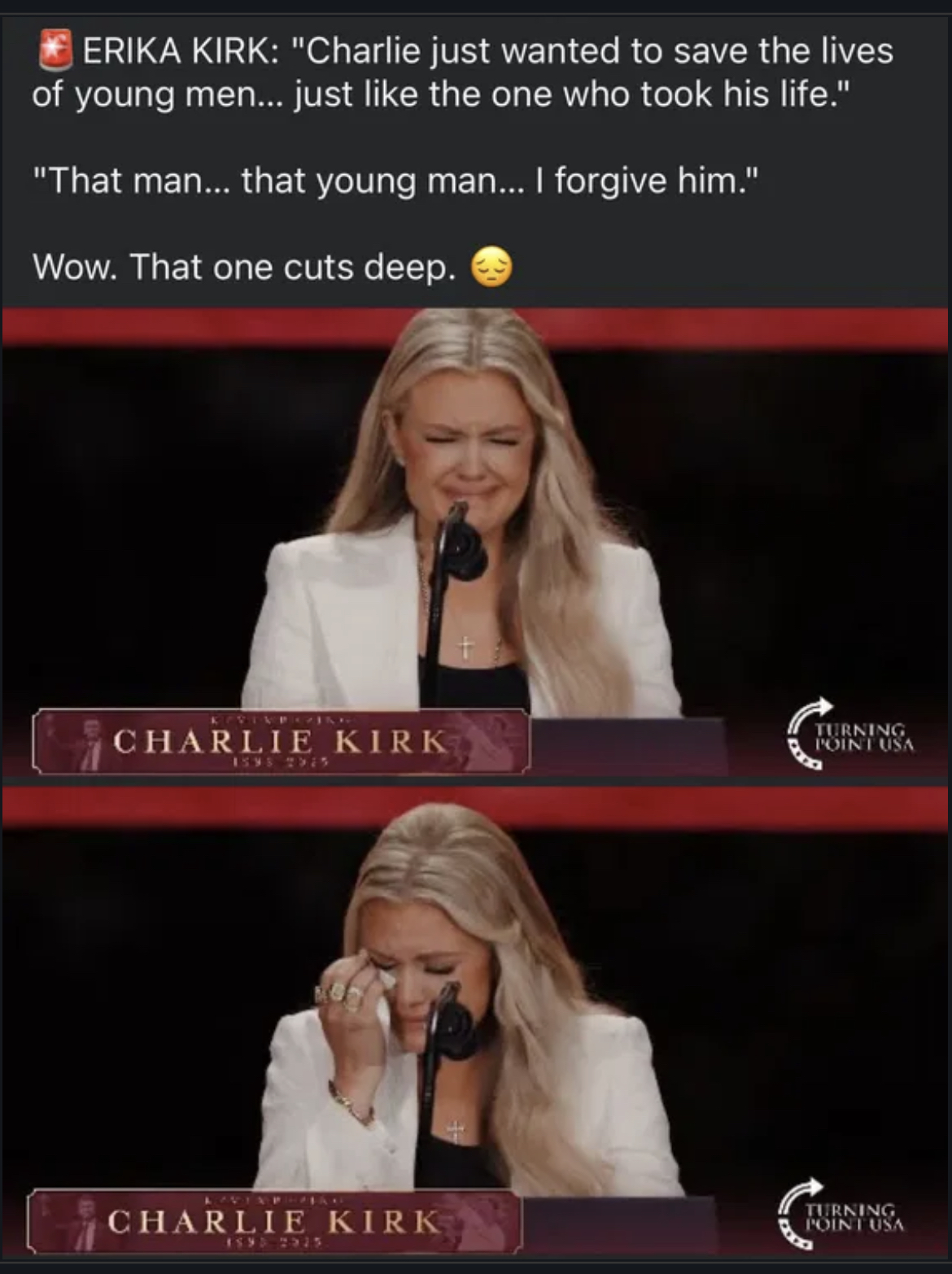Click the red stripe atop the first photo
The height and width of the screenshot is (1274, 952).
point(476,328)
